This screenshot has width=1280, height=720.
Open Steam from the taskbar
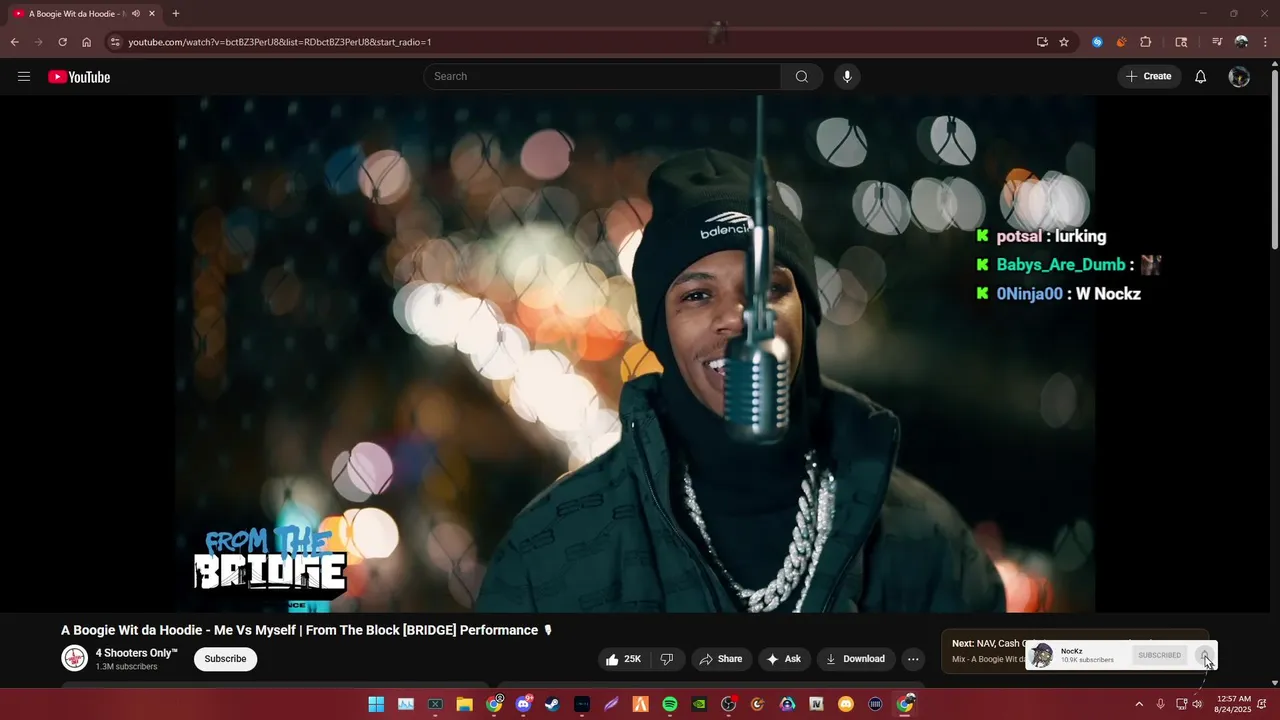pyautogui.click(x=552, y=704)
